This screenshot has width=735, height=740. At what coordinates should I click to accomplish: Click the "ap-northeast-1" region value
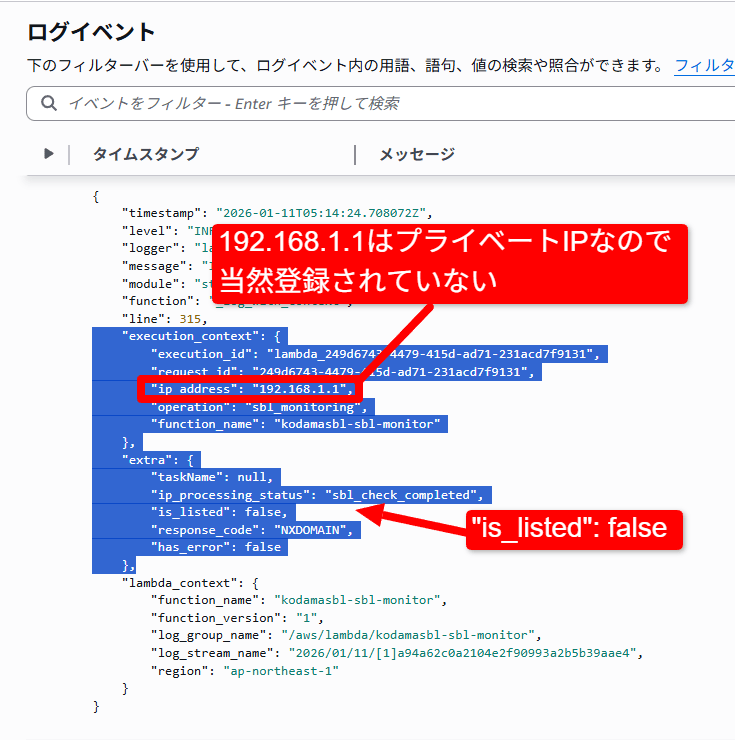(x=281, y=671)
